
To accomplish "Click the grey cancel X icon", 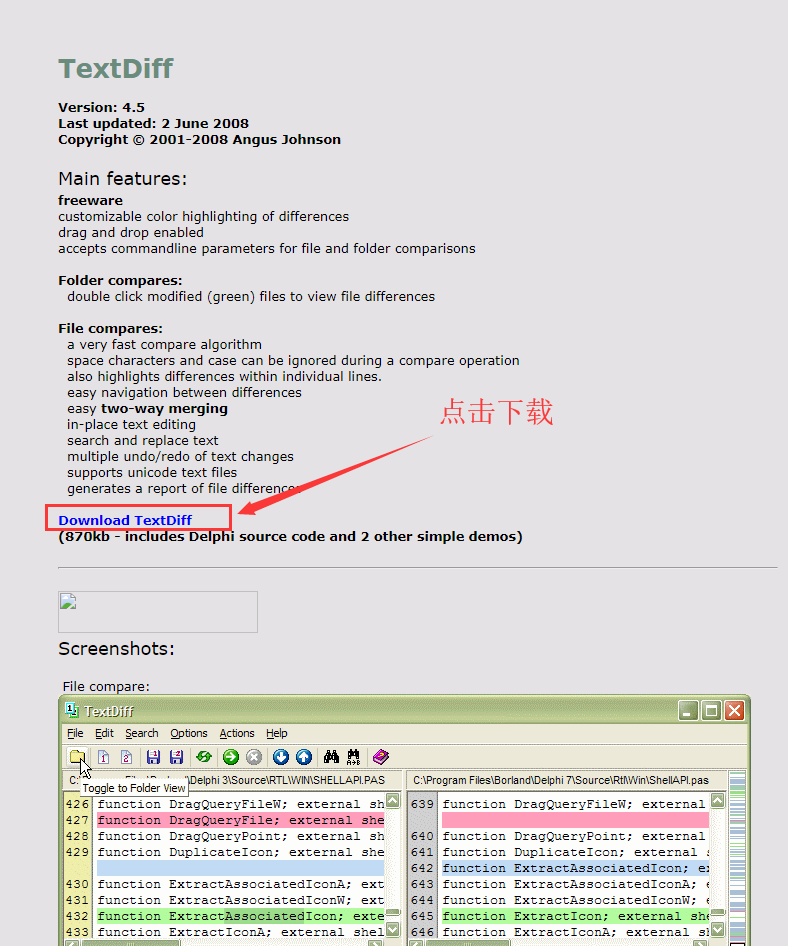I will (x=254, y=757).
